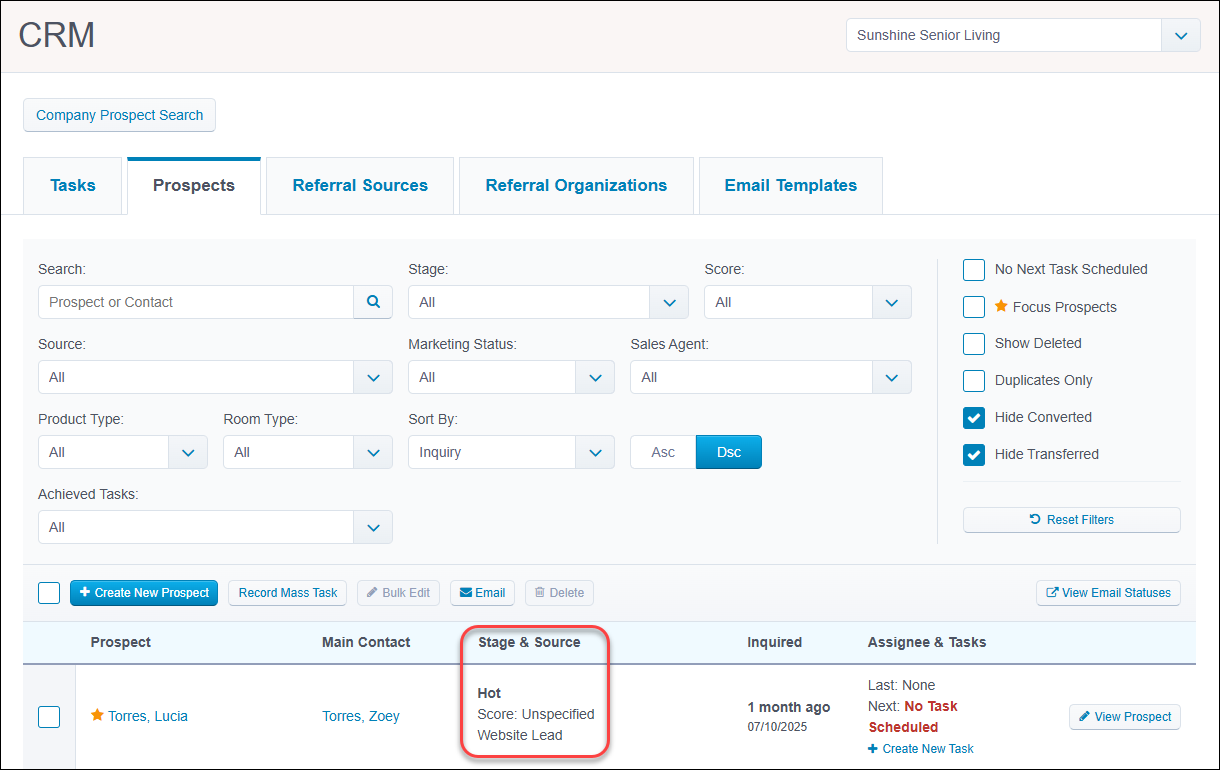
Task: Enable the Focus Prospects checkbox
Action: tap(974, 307)
